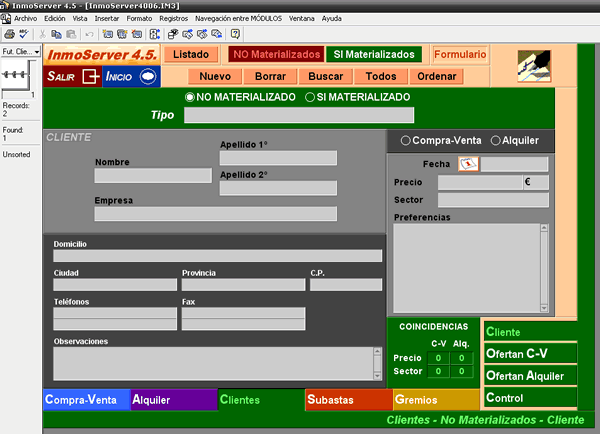
Task: Click the Ordenar button
Action: click(436, 76)
